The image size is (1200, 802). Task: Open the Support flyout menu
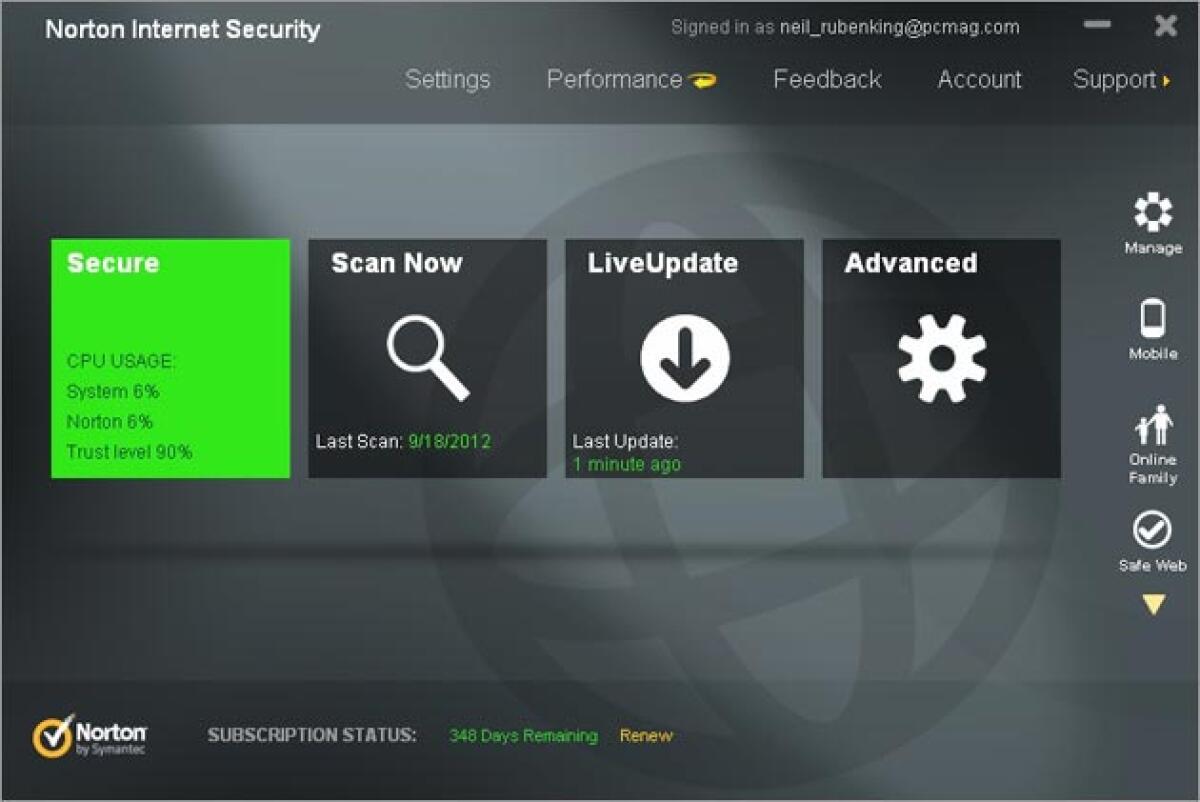[1113, 80]
